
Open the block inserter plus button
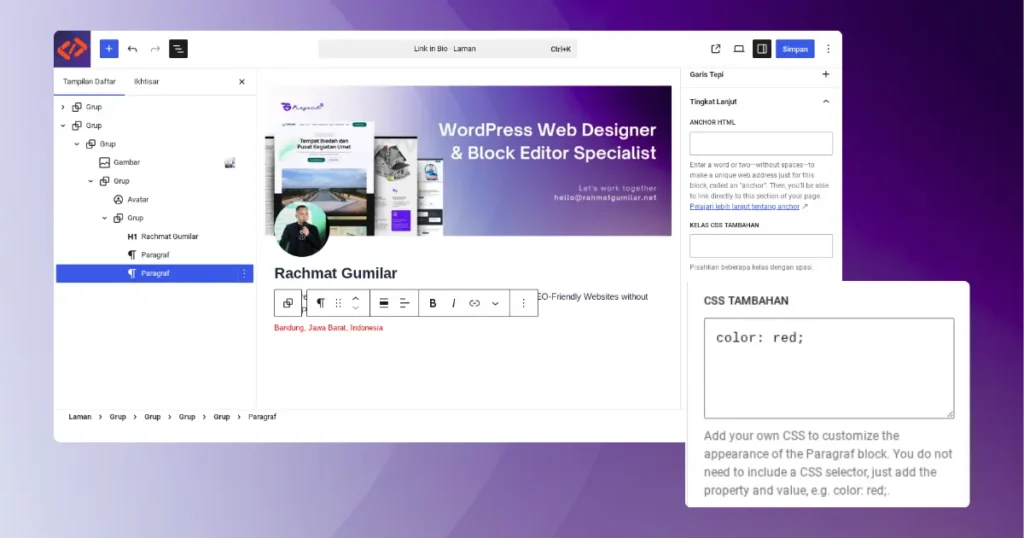pos(109,49)
